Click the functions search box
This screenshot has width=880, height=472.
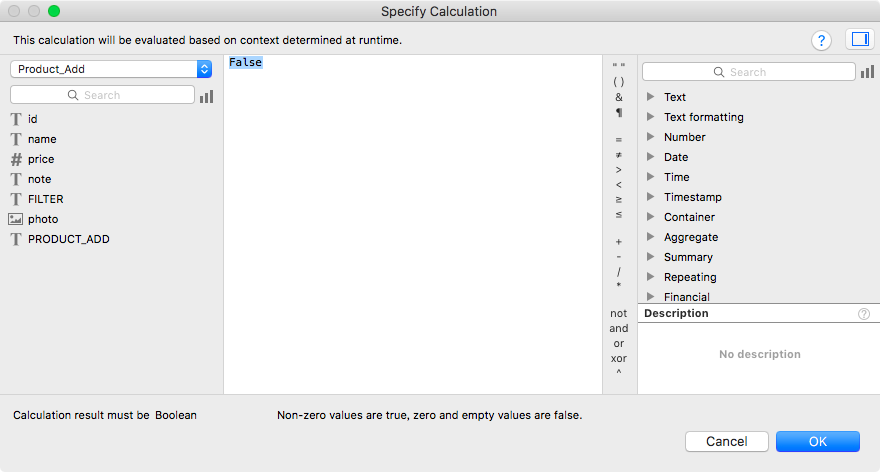point(749,72)
